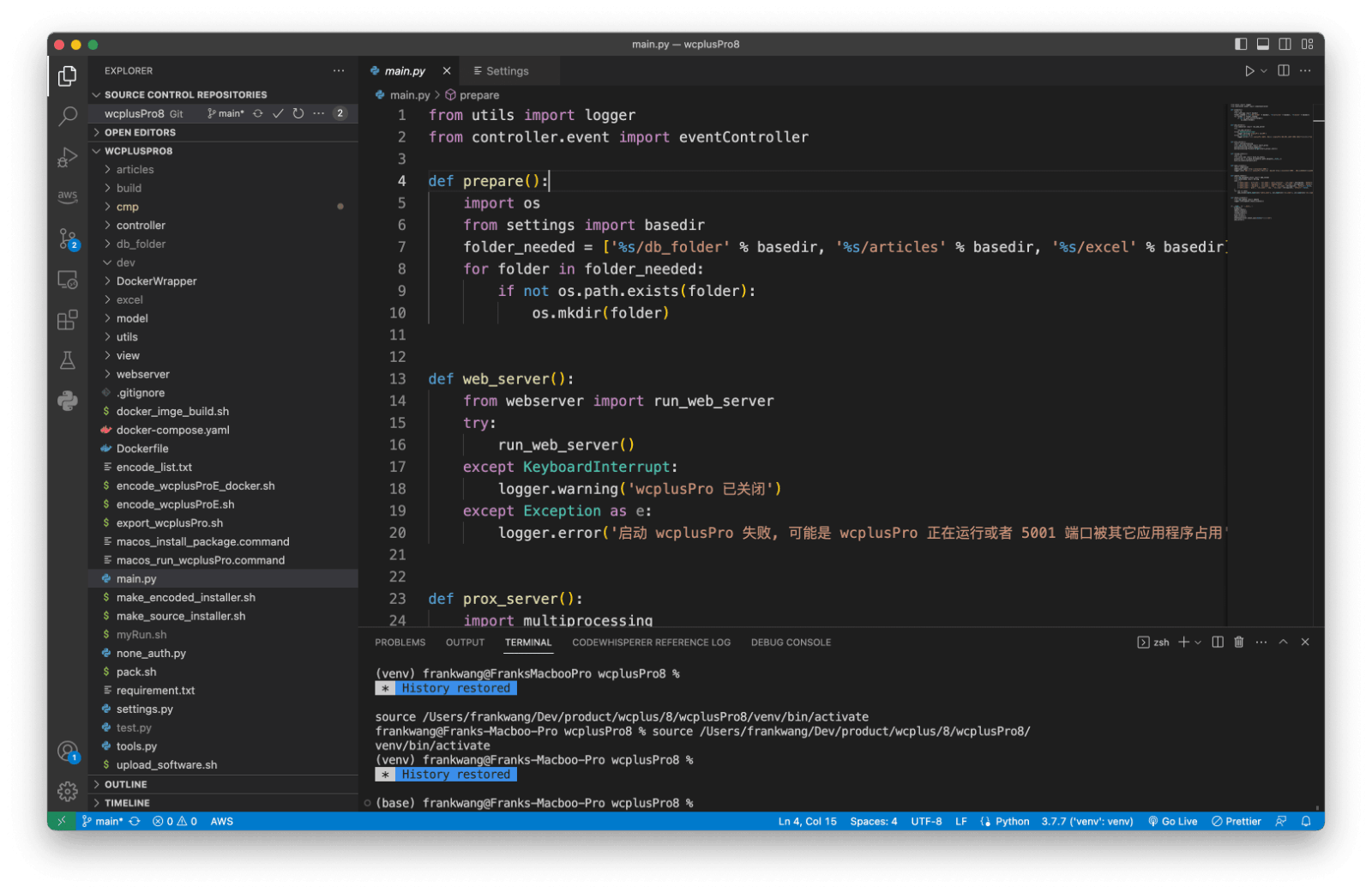Open Run and Debug view
The width and height of the screenshot is (1372, 893).
tap(68, 157)
